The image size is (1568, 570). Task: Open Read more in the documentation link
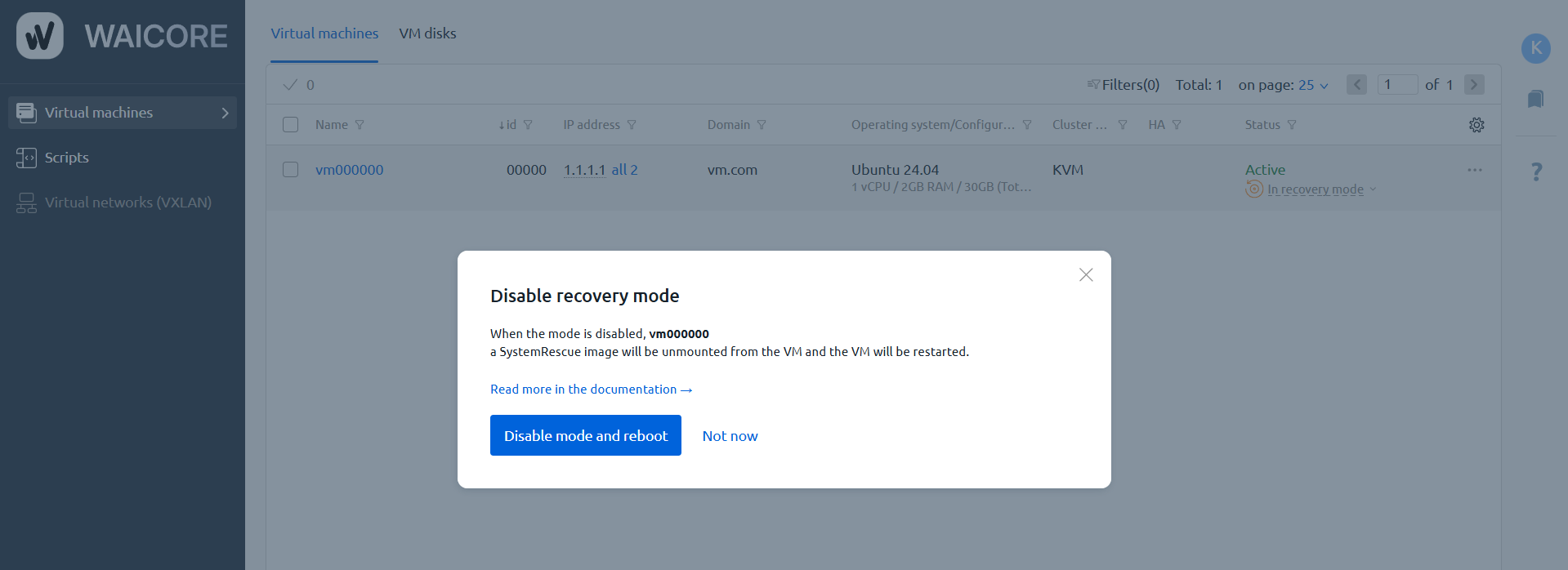(x=592, y=390)
